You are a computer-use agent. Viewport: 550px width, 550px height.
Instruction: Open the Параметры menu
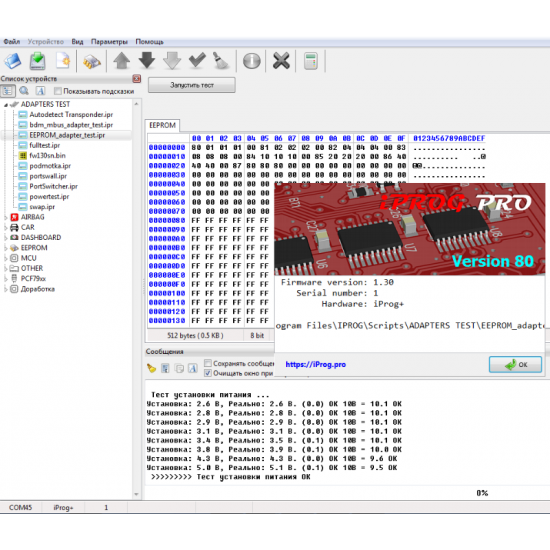point(109,42)
